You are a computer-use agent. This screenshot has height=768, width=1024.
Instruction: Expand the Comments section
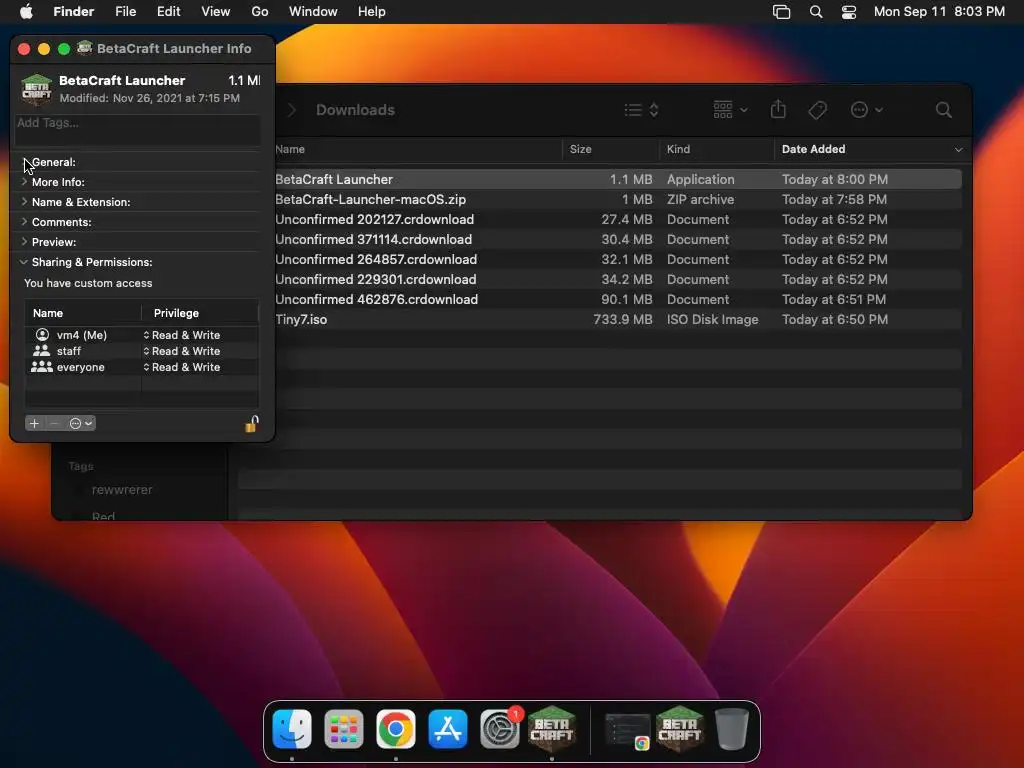pos(24,221)
